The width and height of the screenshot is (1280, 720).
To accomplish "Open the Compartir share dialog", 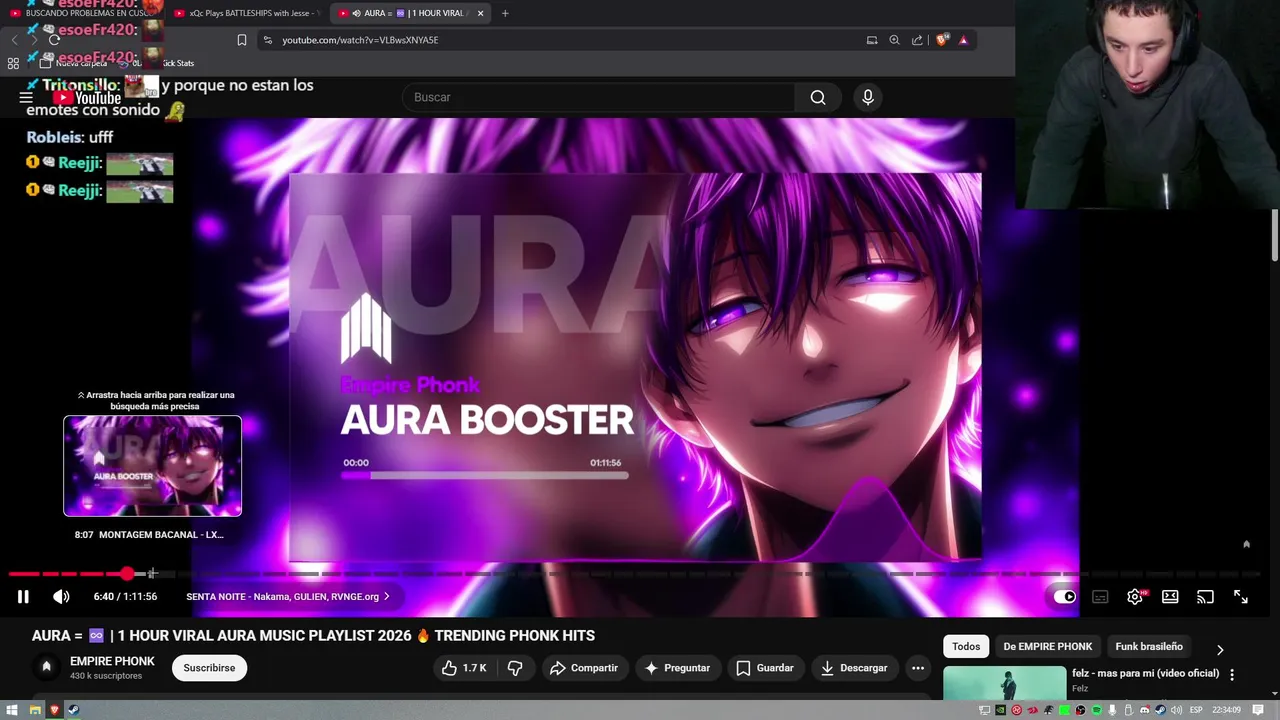I will 584,668.
